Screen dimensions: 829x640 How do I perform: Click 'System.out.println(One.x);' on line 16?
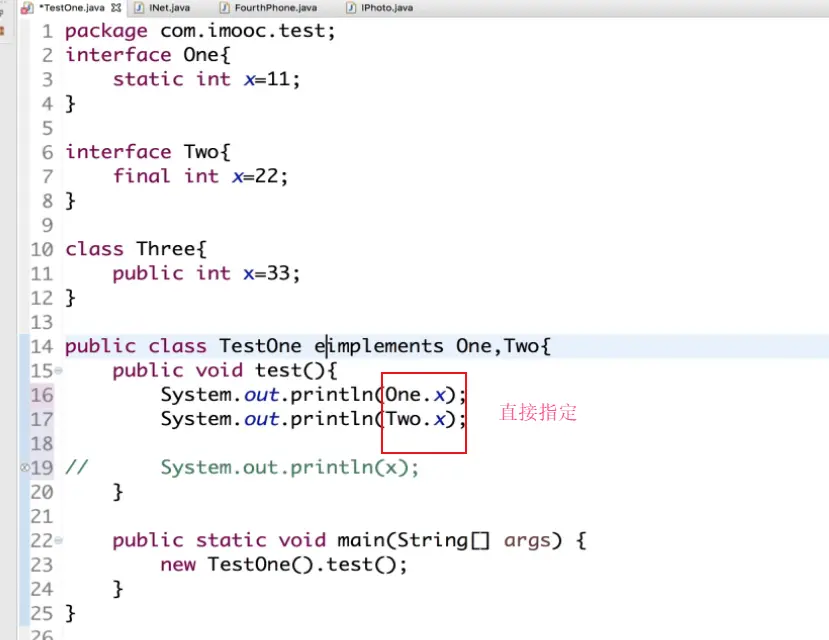coord(314,395)
